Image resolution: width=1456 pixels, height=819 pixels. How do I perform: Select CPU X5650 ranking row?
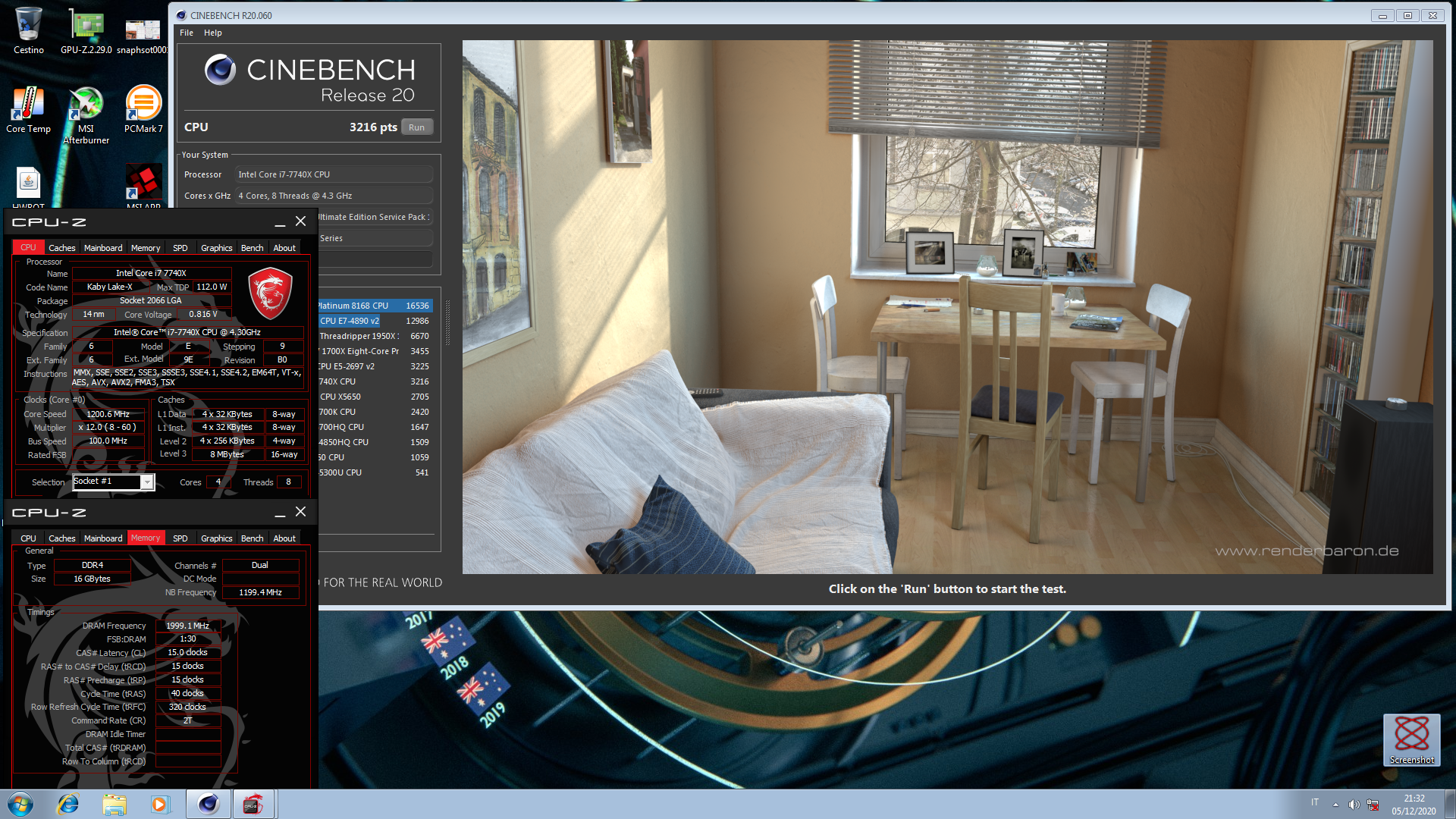click(x=375, y=397)
